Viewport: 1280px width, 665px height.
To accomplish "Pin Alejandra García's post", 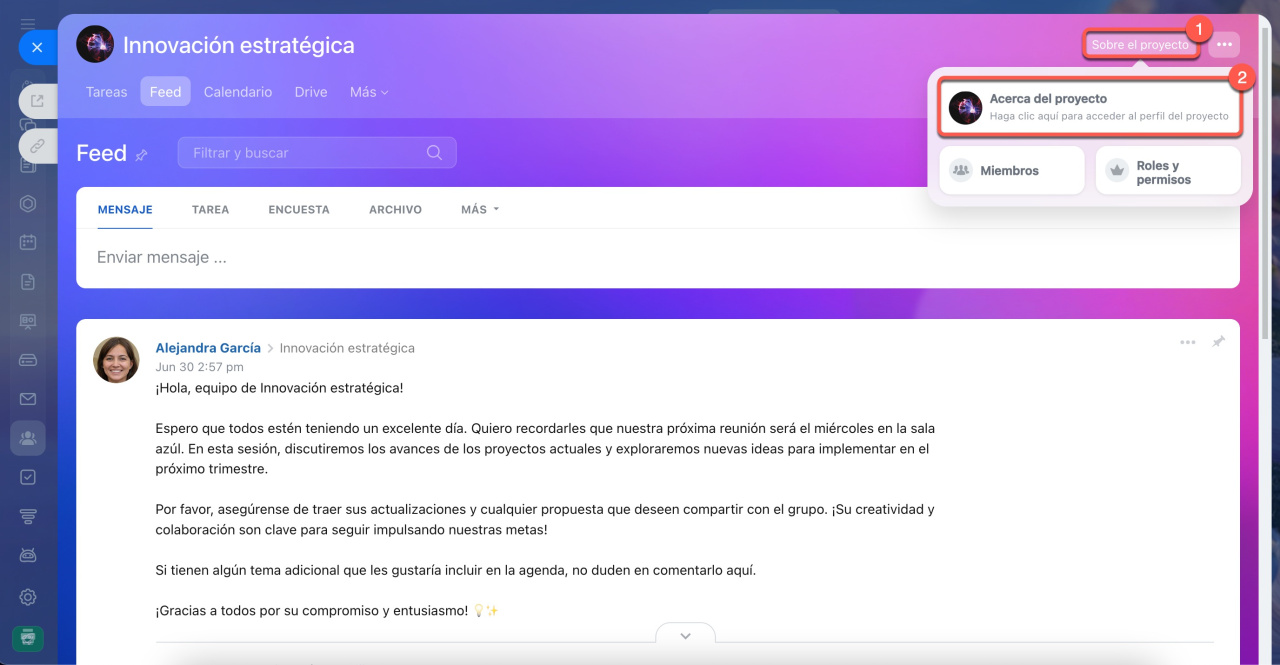I will (x=1218, y=342).
